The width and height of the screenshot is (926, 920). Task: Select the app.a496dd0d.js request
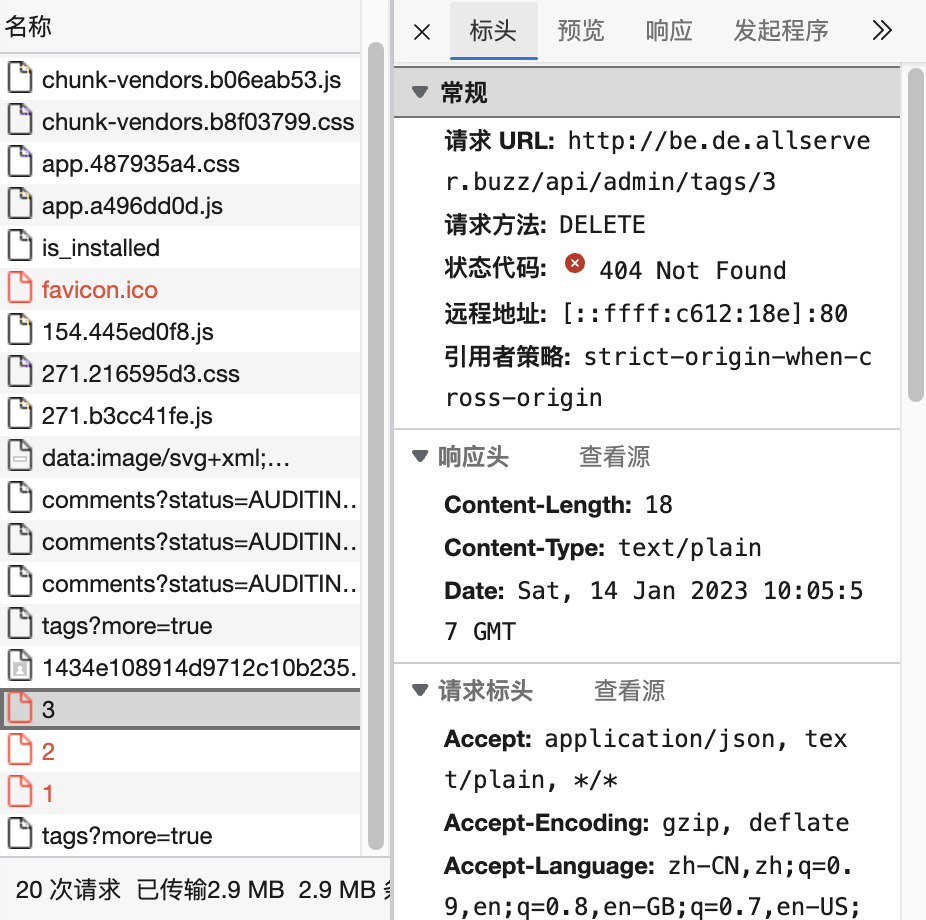click(180, 205)
